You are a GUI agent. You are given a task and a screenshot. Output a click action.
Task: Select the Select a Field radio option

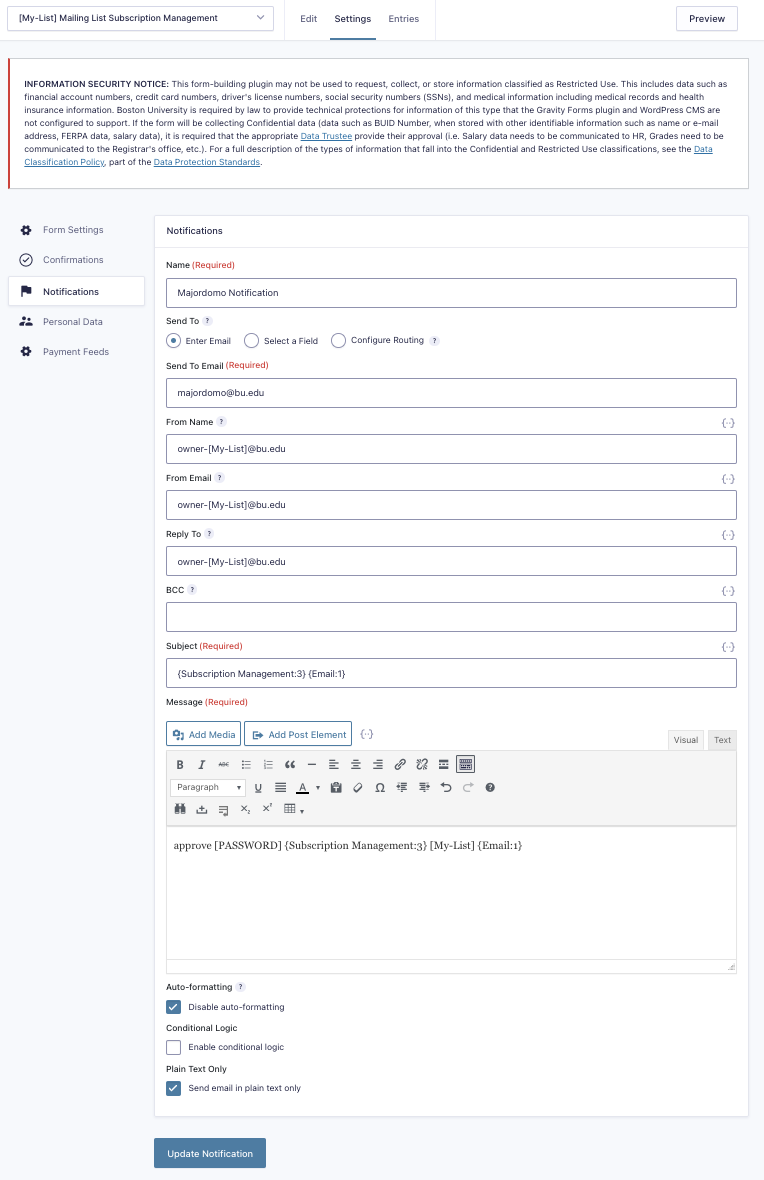click(251, 341)
